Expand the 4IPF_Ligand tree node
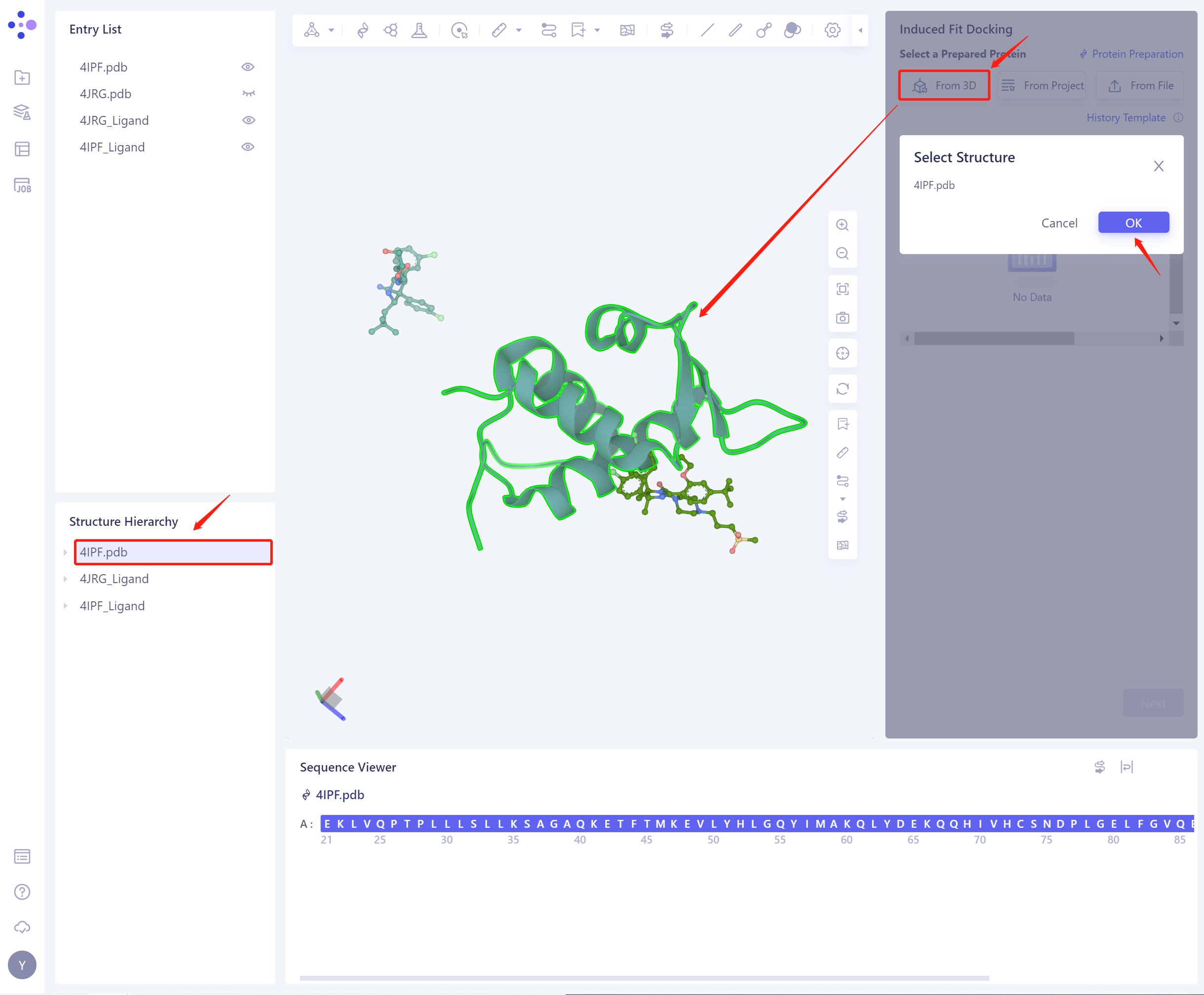Viewport: 1204px width, 995px height. click(x=65, y=605)
